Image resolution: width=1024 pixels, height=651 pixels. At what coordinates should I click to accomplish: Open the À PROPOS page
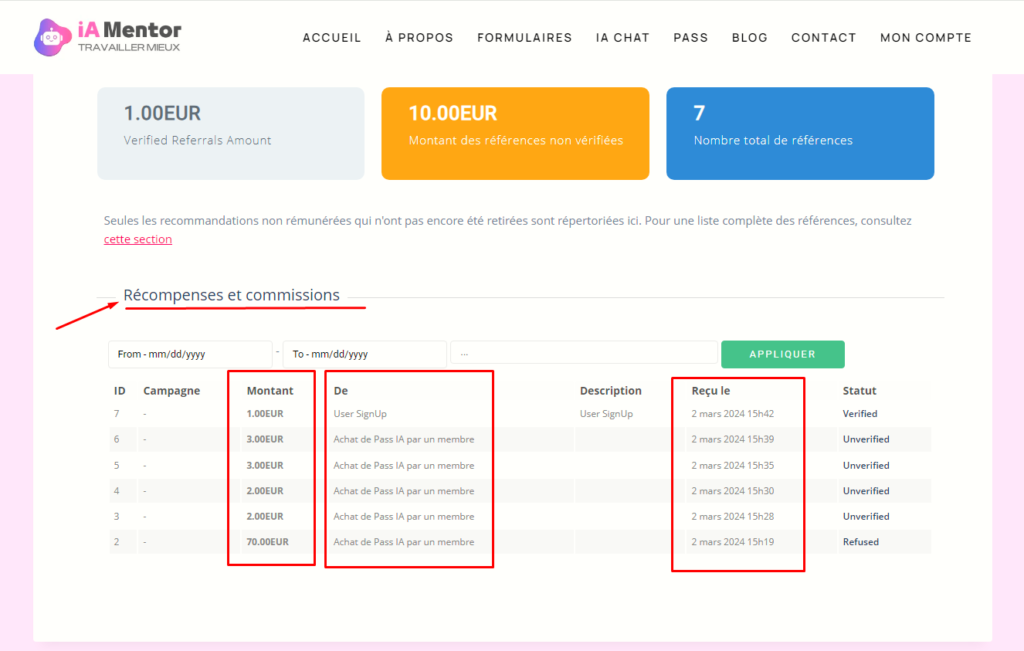[419, 38]
